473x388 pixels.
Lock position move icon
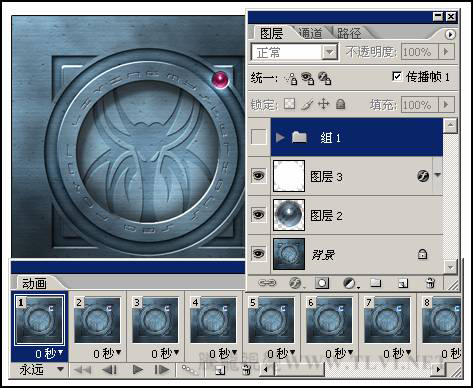[323, 104]
